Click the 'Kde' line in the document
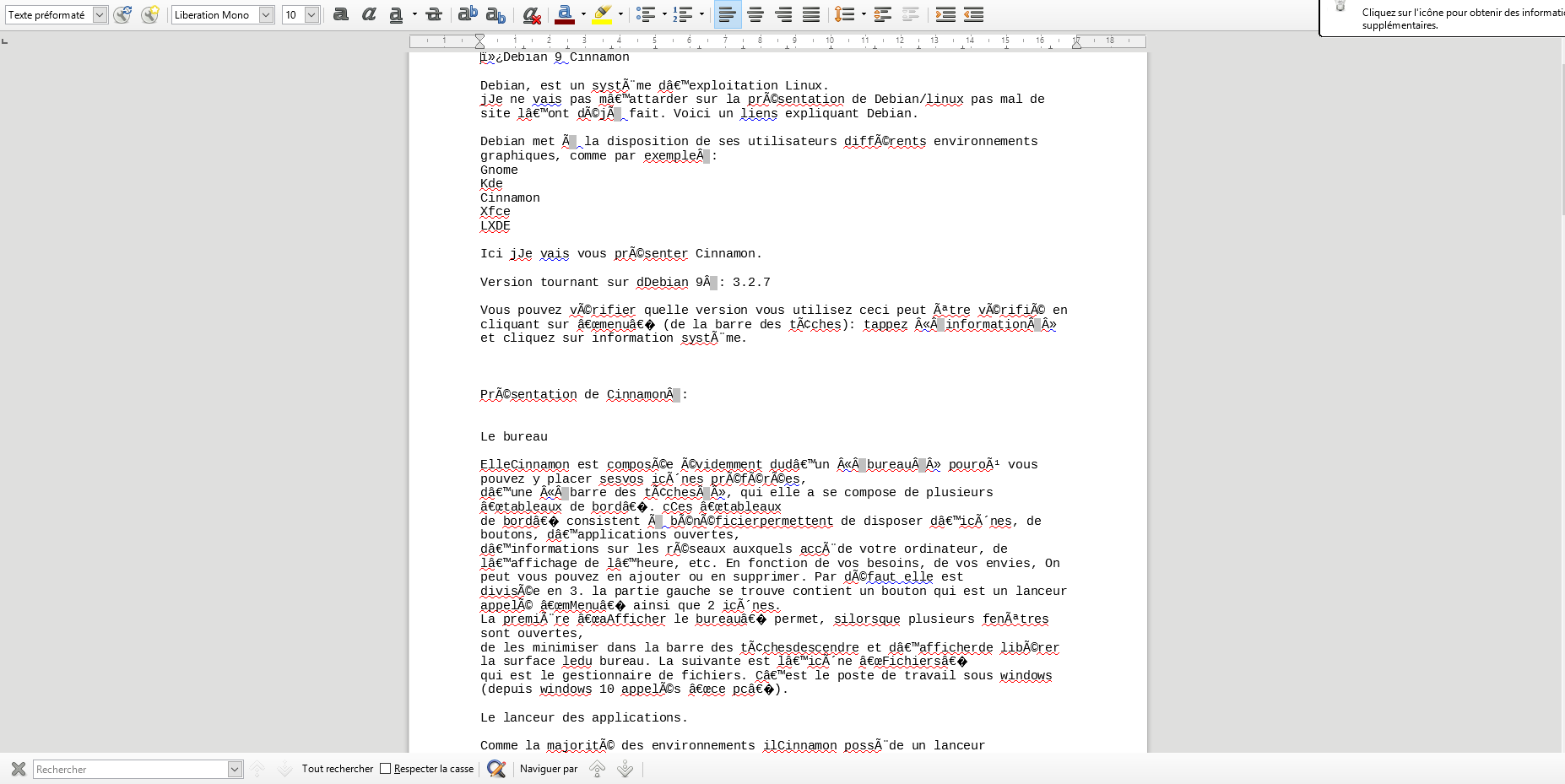Image resolution: width=1565 pixels, height=784 pixels. (x=491, y=184)
